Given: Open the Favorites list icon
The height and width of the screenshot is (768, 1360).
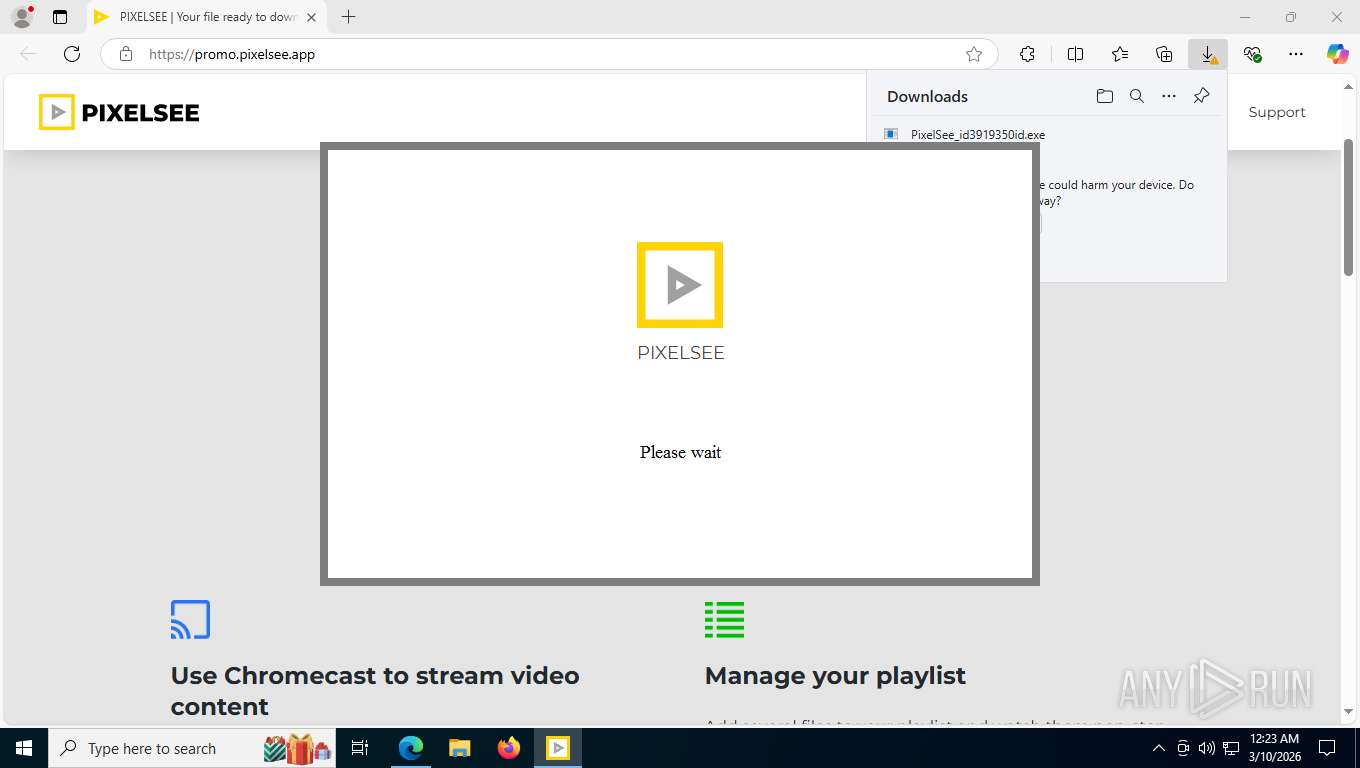Looking at the screenshot, I should click(x=1120, y=54).
